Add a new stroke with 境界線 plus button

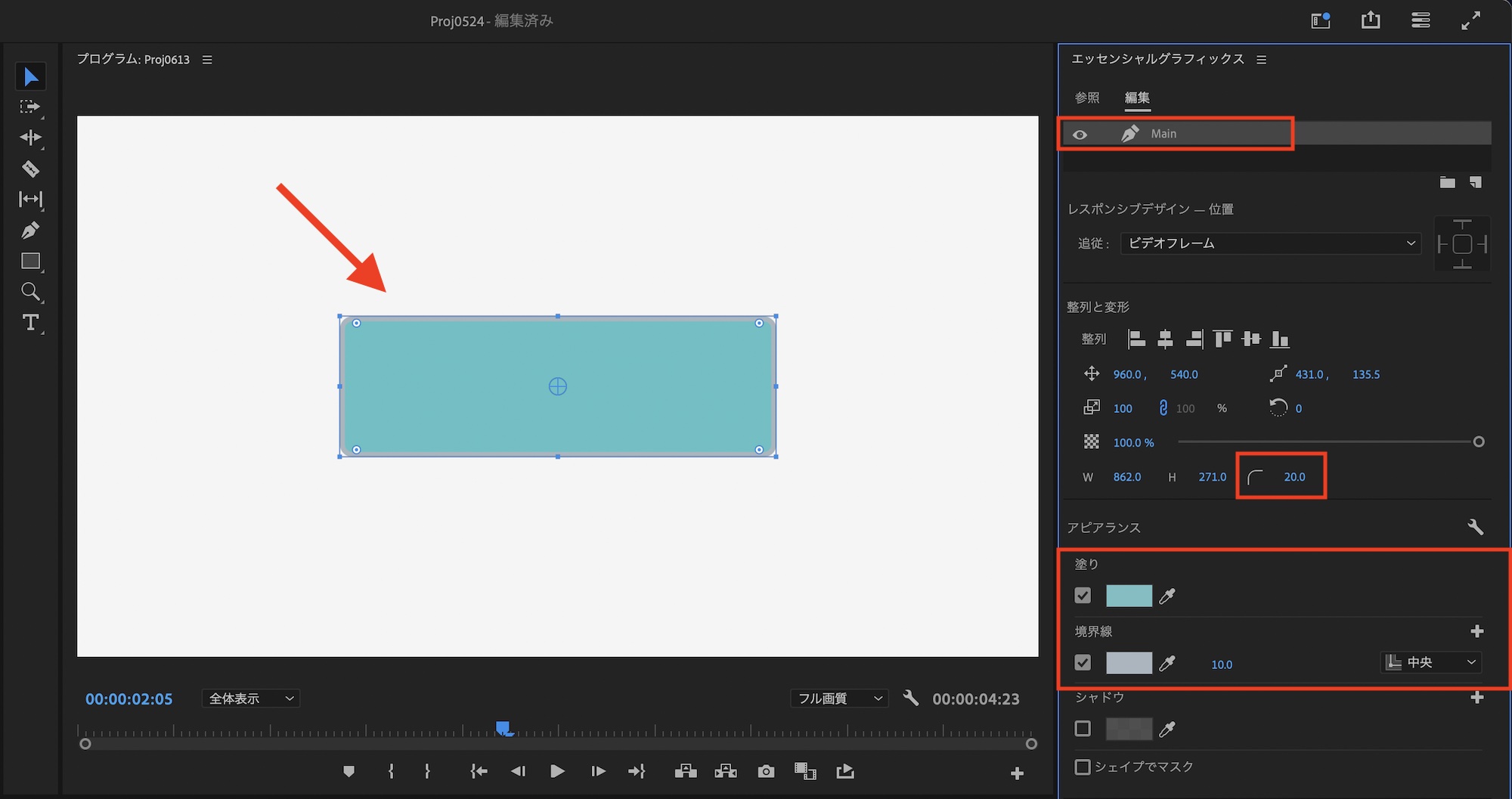1476,631
